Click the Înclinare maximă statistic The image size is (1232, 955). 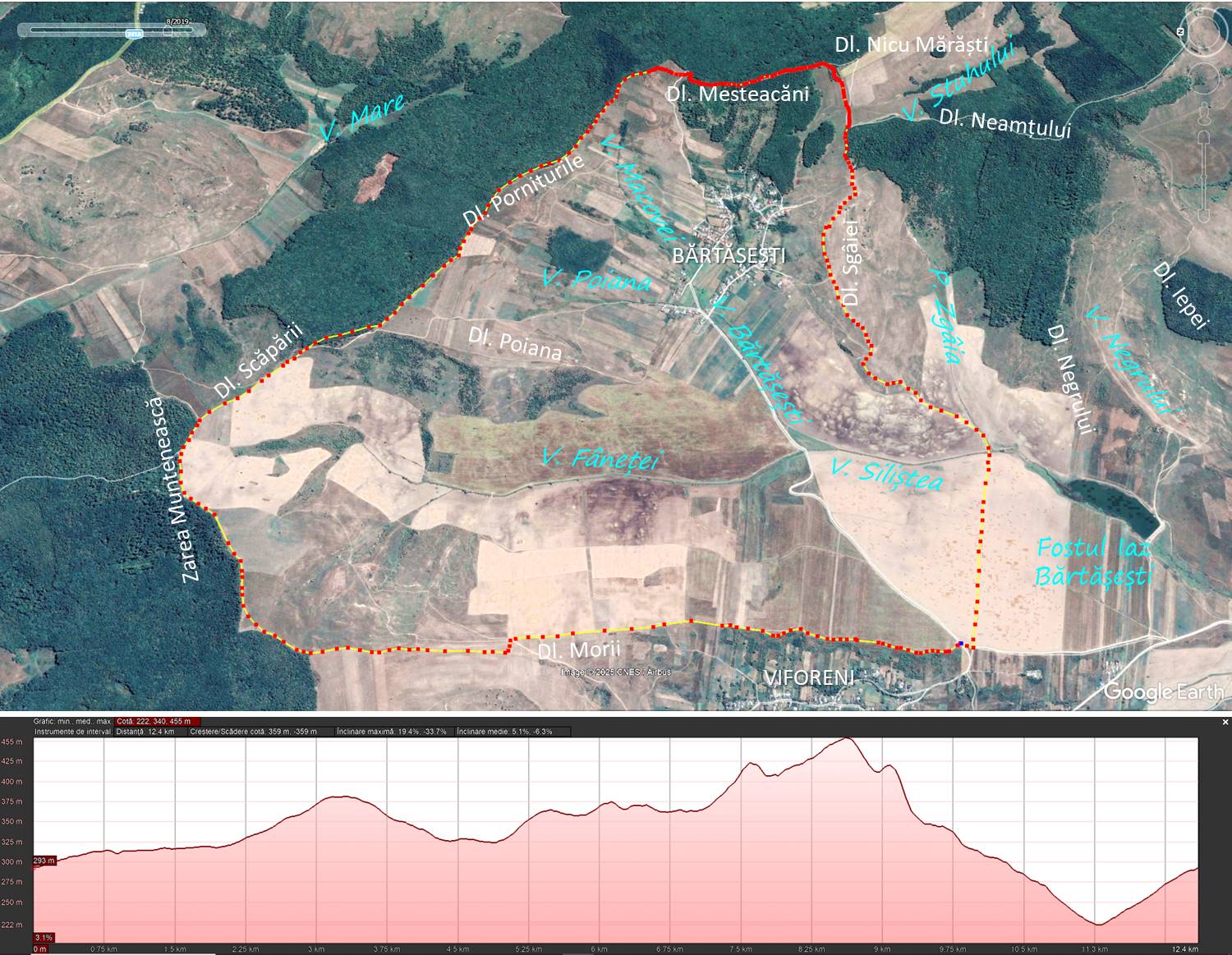tap(393, 731)
